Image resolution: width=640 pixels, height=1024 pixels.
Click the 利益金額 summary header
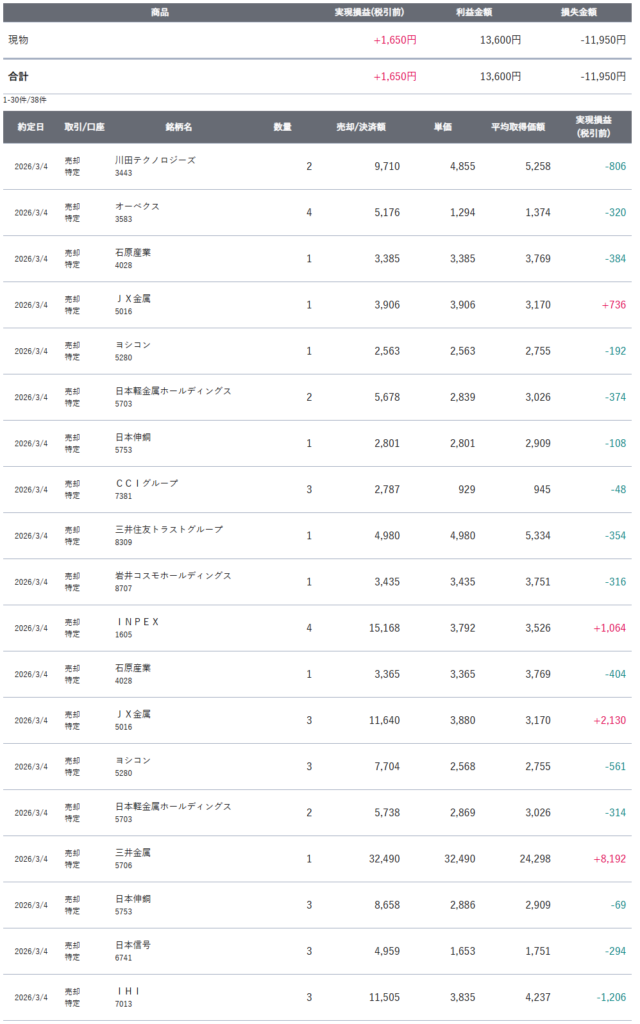pyautogui.click(x=473, y=12)
